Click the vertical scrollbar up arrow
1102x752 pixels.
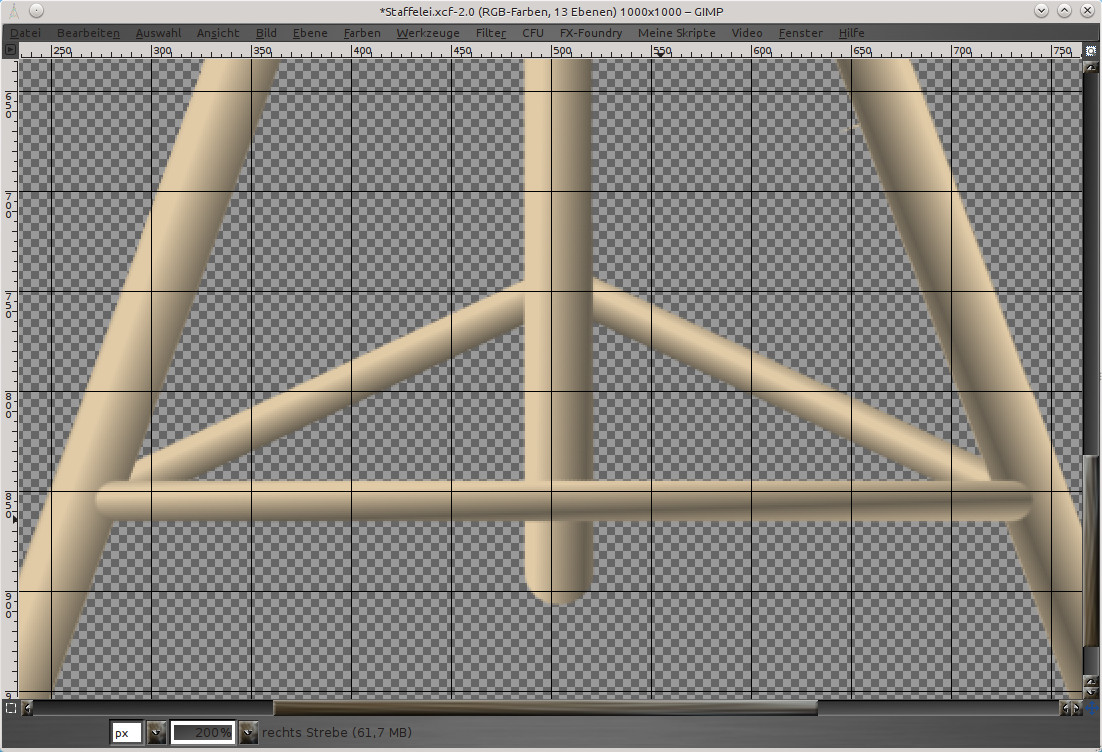point(1089,66)
